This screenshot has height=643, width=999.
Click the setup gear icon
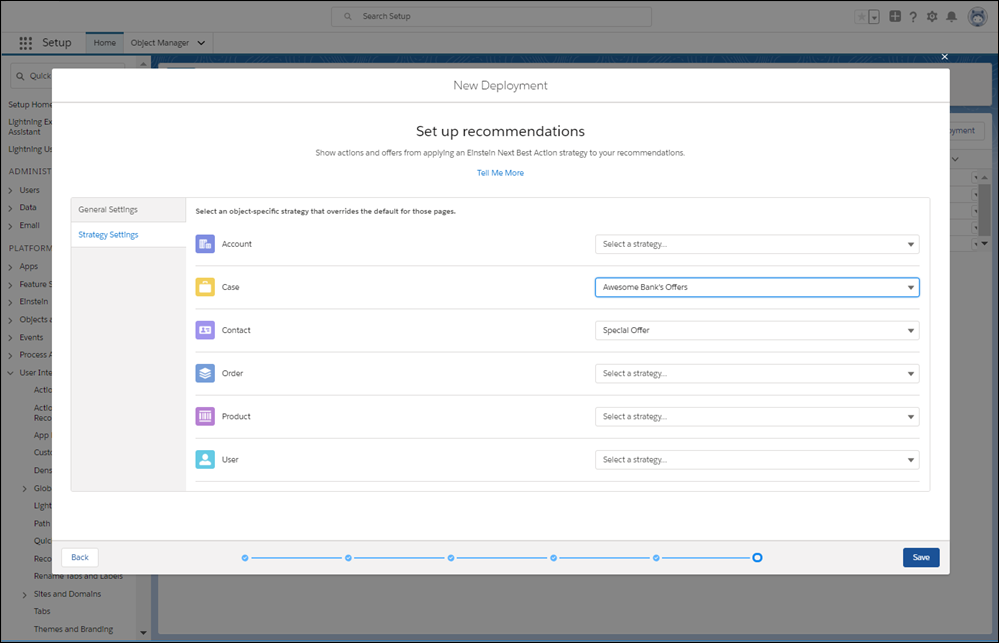931,16
